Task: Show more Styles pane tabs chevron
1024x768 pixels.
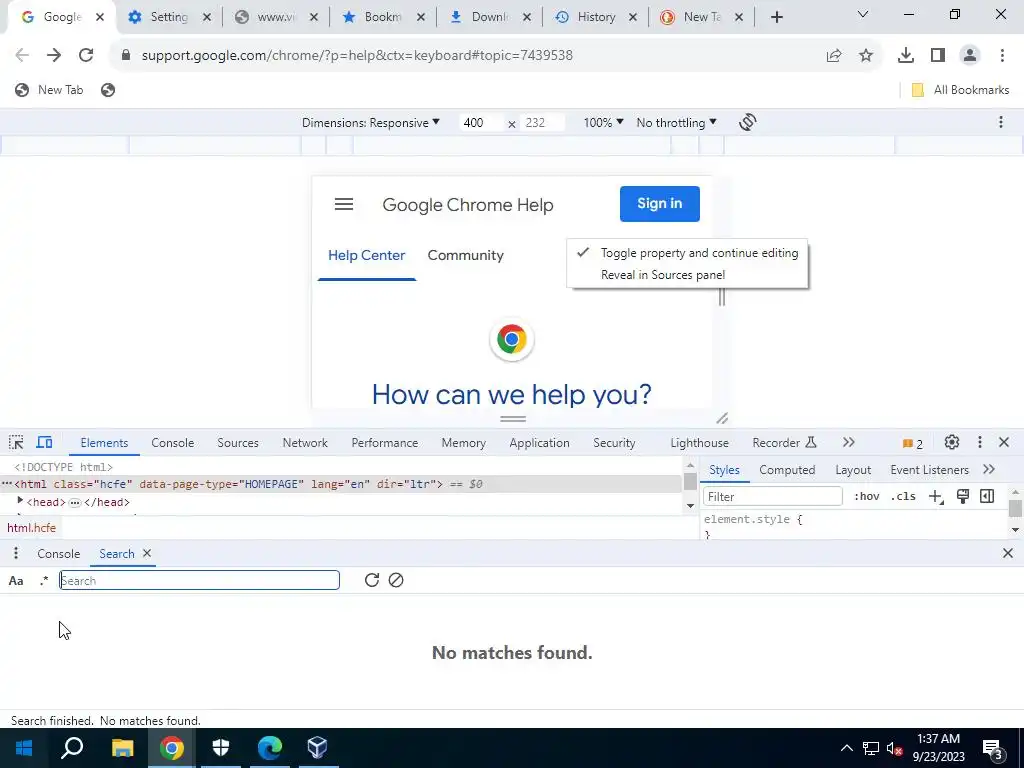Action: (989, 470)
